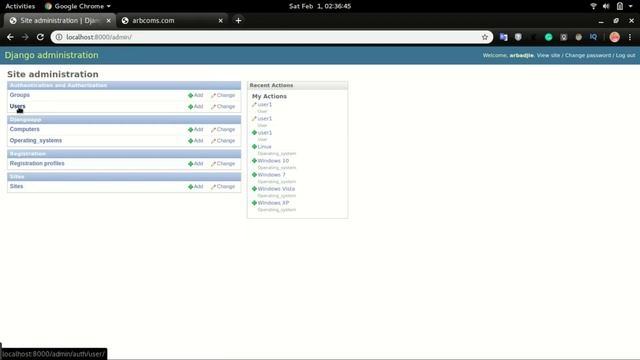This screenshot has width=640, height=360.
Task: Open the Windows 7 entry in My Actions
Action: [x=271, y=175]
